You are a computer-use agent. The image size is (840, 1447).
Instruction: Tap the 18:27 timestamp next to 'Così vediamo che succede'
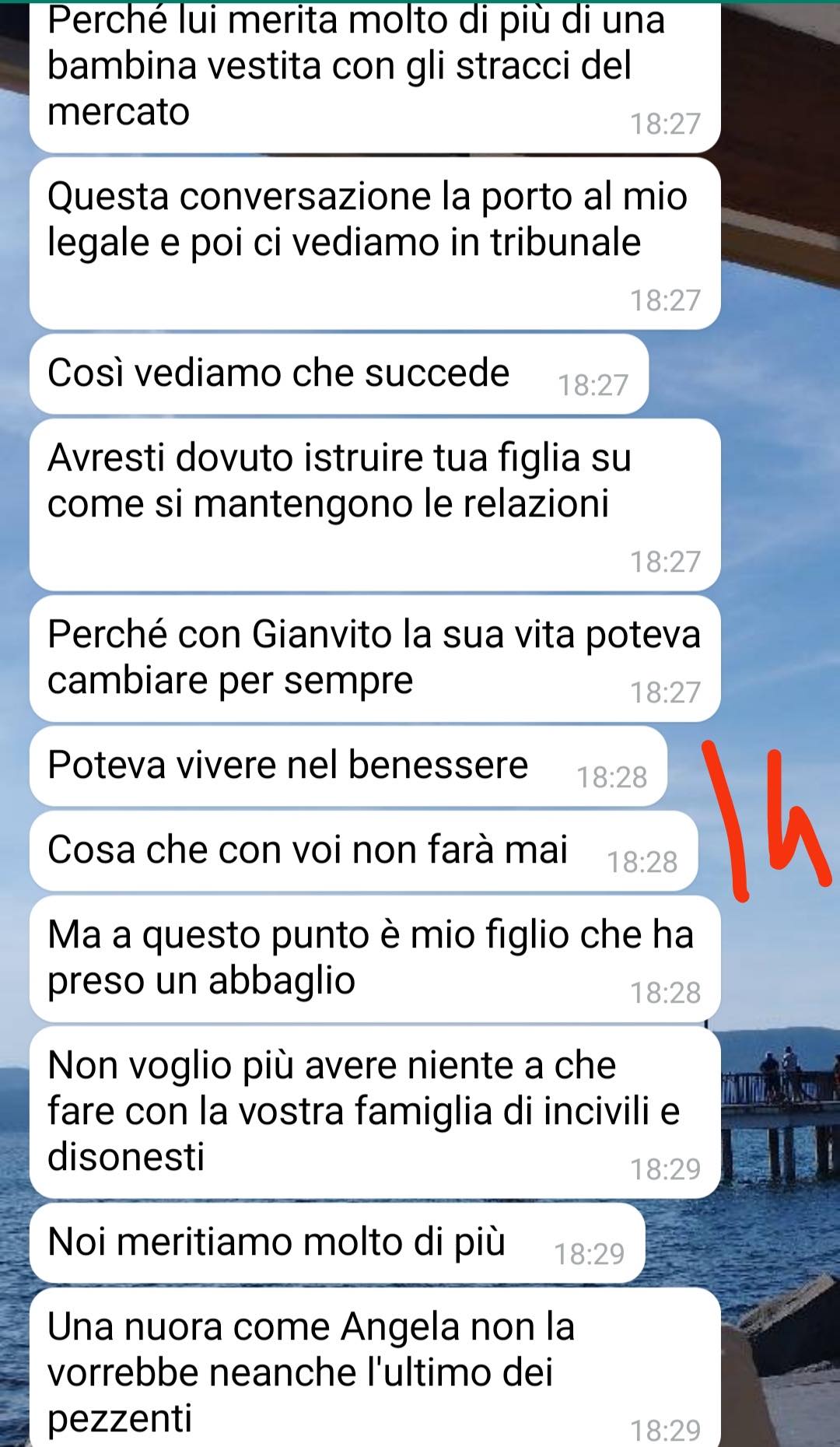point(593,385)
